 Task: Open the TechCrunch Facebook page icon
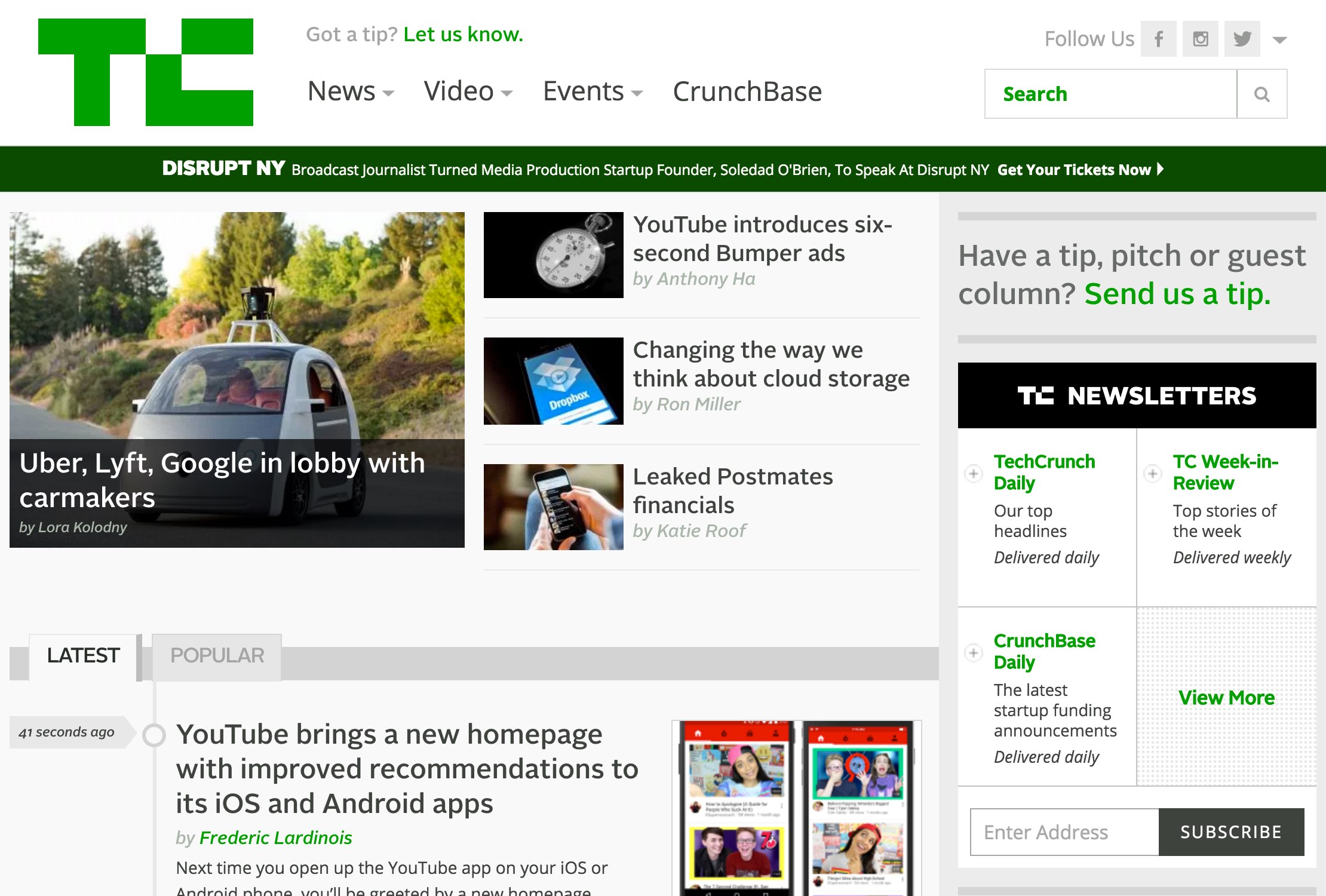1158,39
